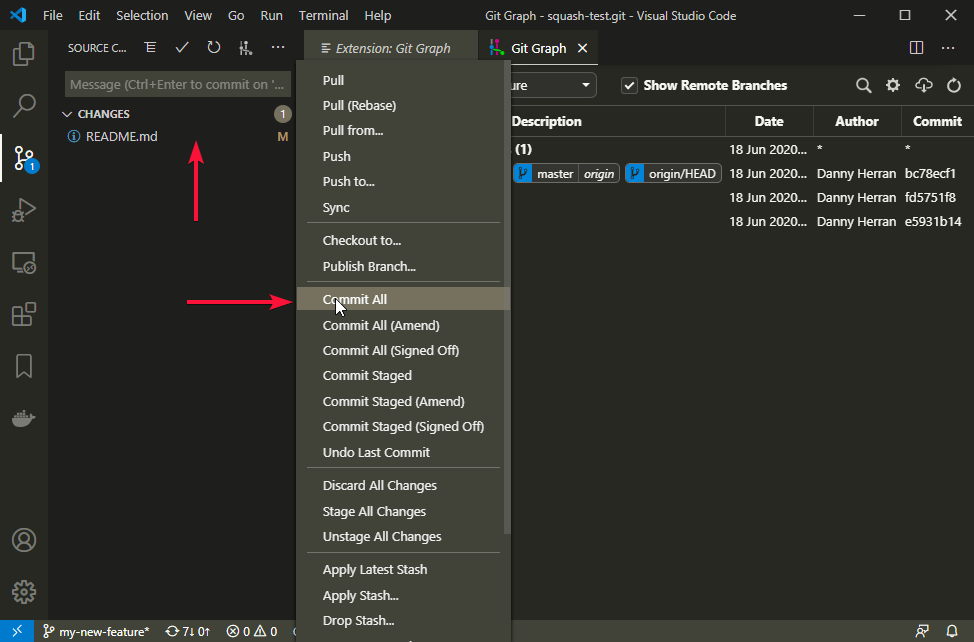Open the Docker view
The height and width of the screenshot is (642, 974).
[x=24, y=418]
